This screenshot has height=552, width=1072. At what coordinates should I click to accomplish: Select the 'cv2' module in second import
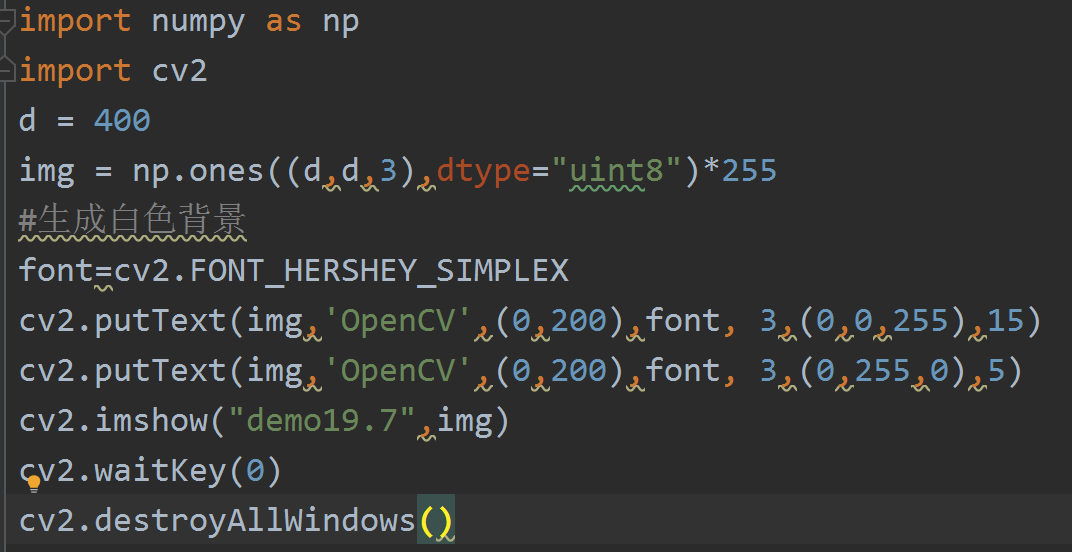[x=179, y=71]
